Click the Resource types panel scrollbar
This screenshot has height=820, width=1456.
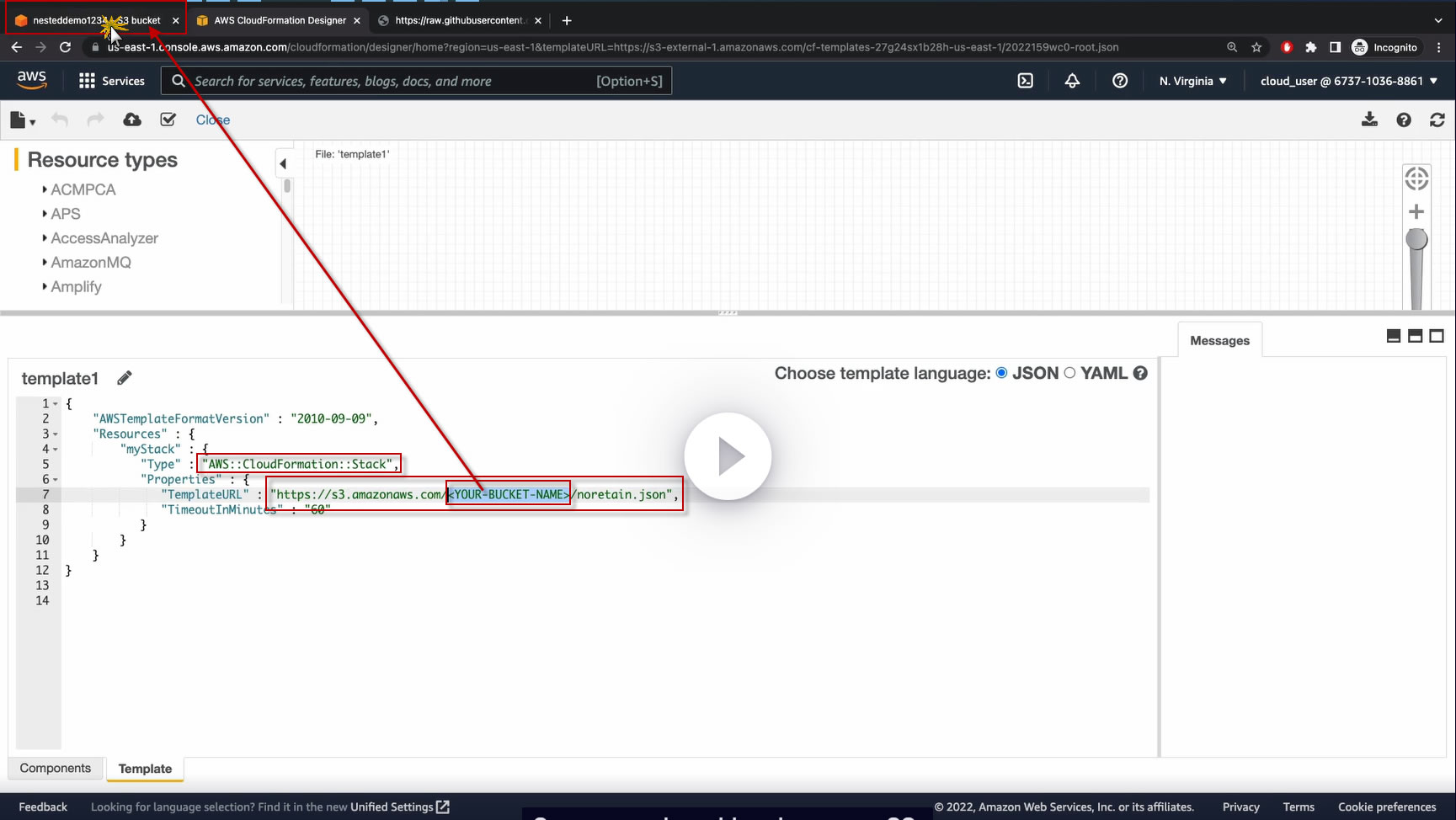pyautogui.click(x=287, y=186)
